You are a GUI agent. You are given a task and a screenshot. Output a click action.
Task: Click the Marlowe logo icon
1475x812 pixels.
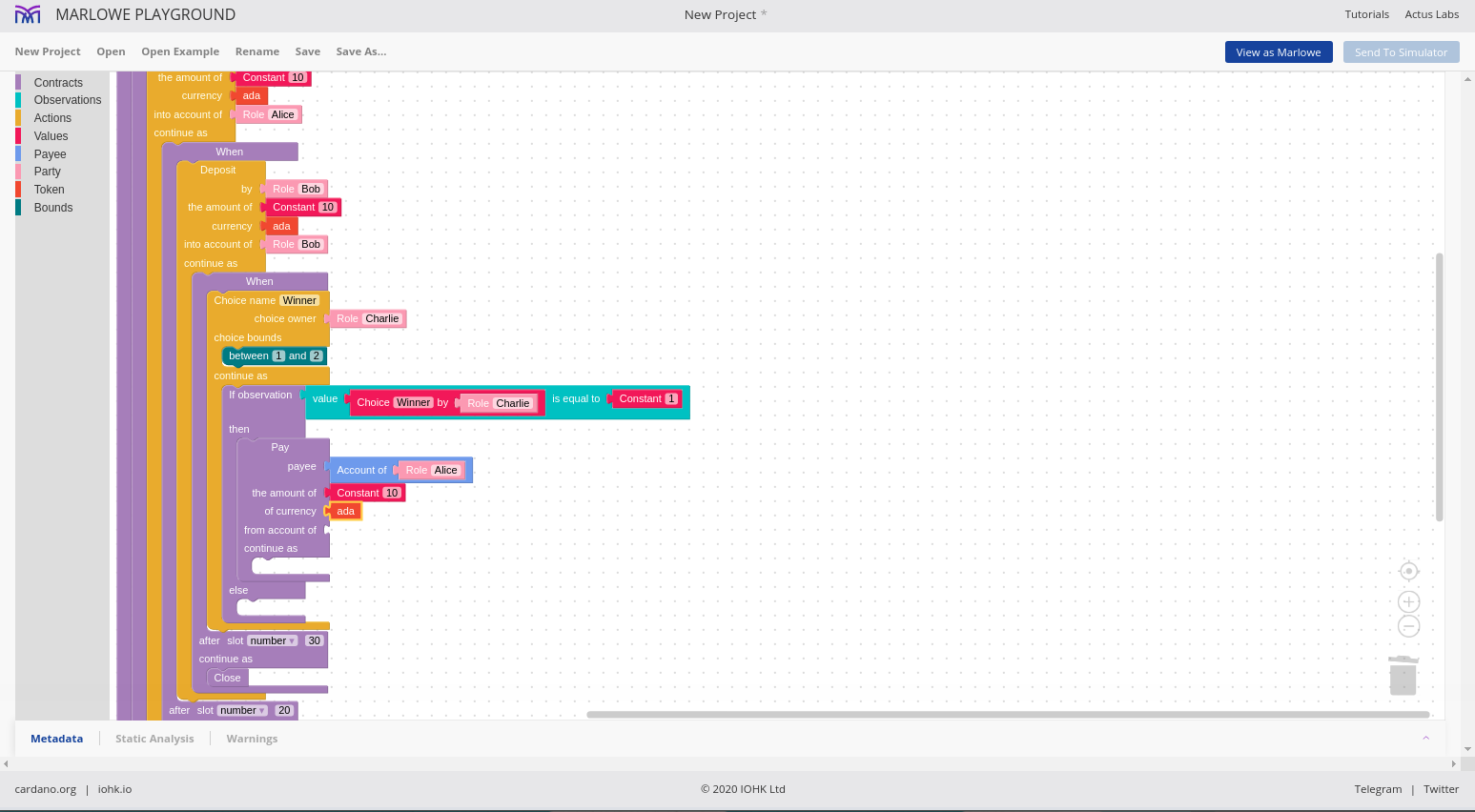click(28, 14)
